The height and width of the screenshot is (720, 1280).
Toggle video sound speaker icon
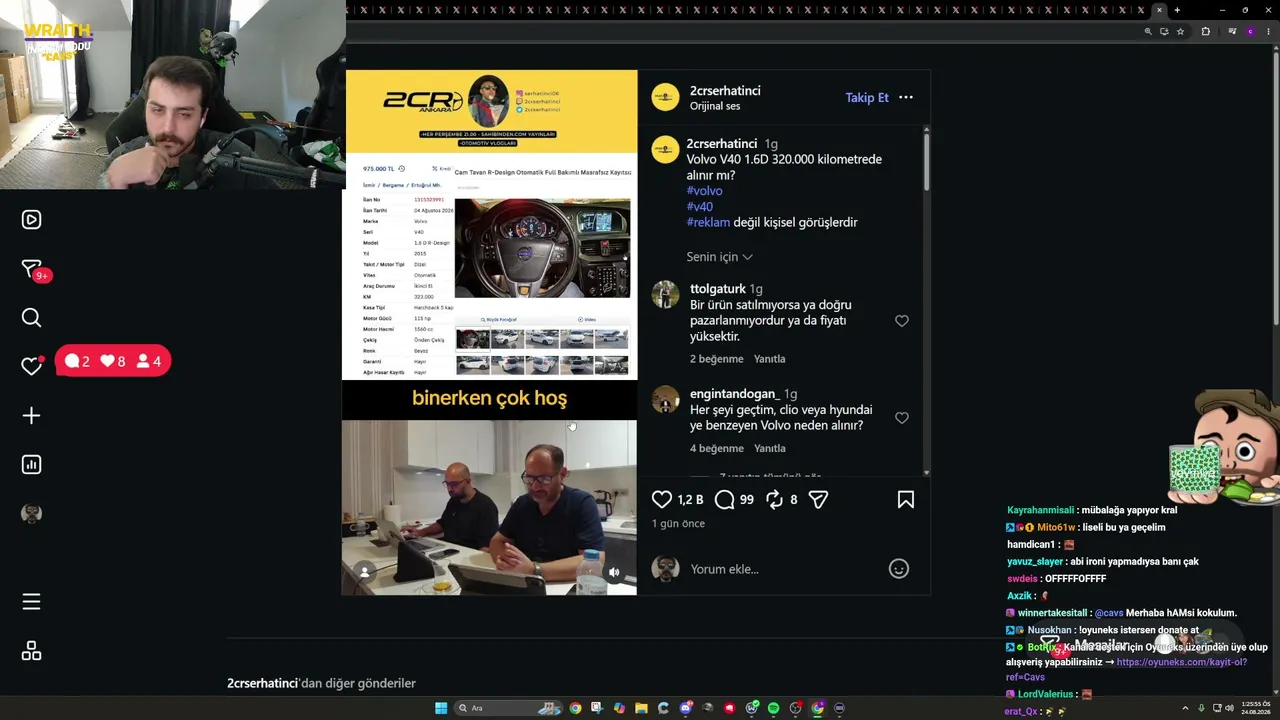point(614,573)
